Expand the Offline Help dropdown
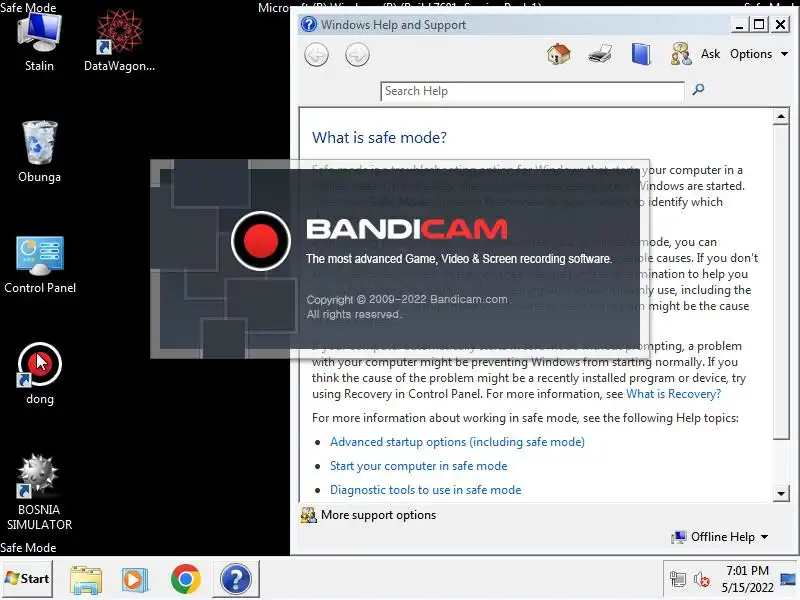800x600 pixels. [720, 537]
